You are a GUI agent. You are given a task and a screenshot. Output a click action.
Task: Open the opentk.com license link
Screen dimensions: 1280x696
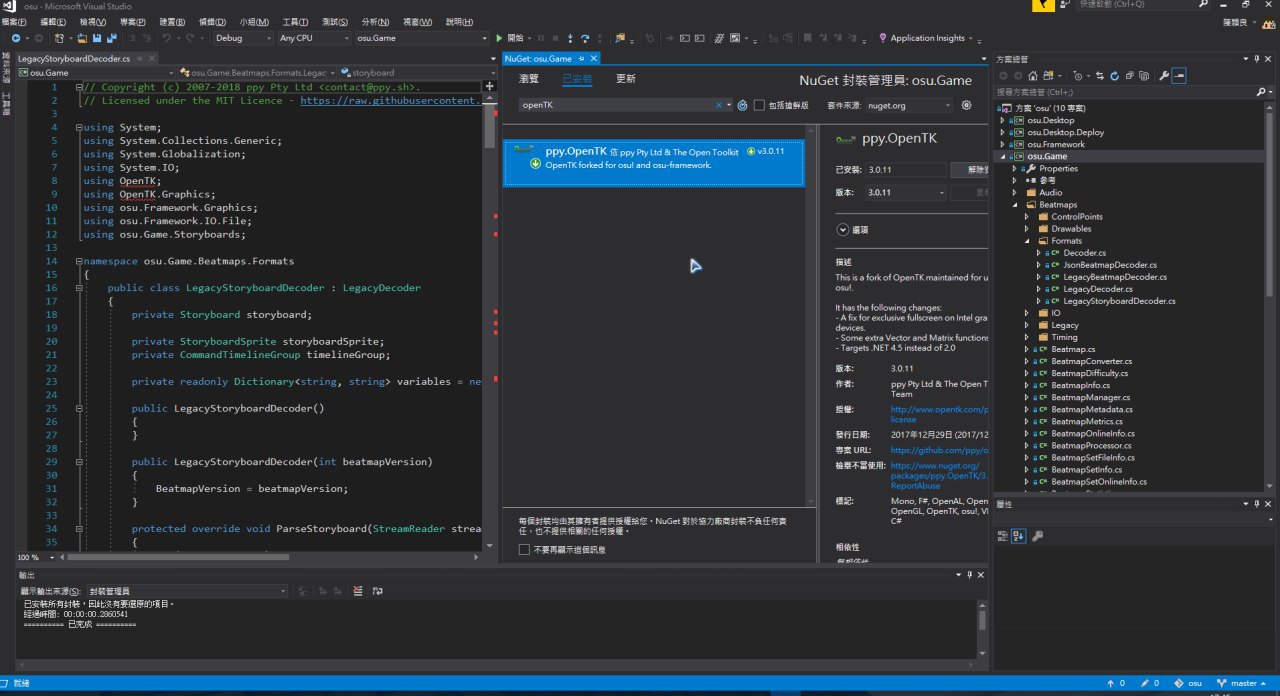pyautogui.click(x=938, y=414)
